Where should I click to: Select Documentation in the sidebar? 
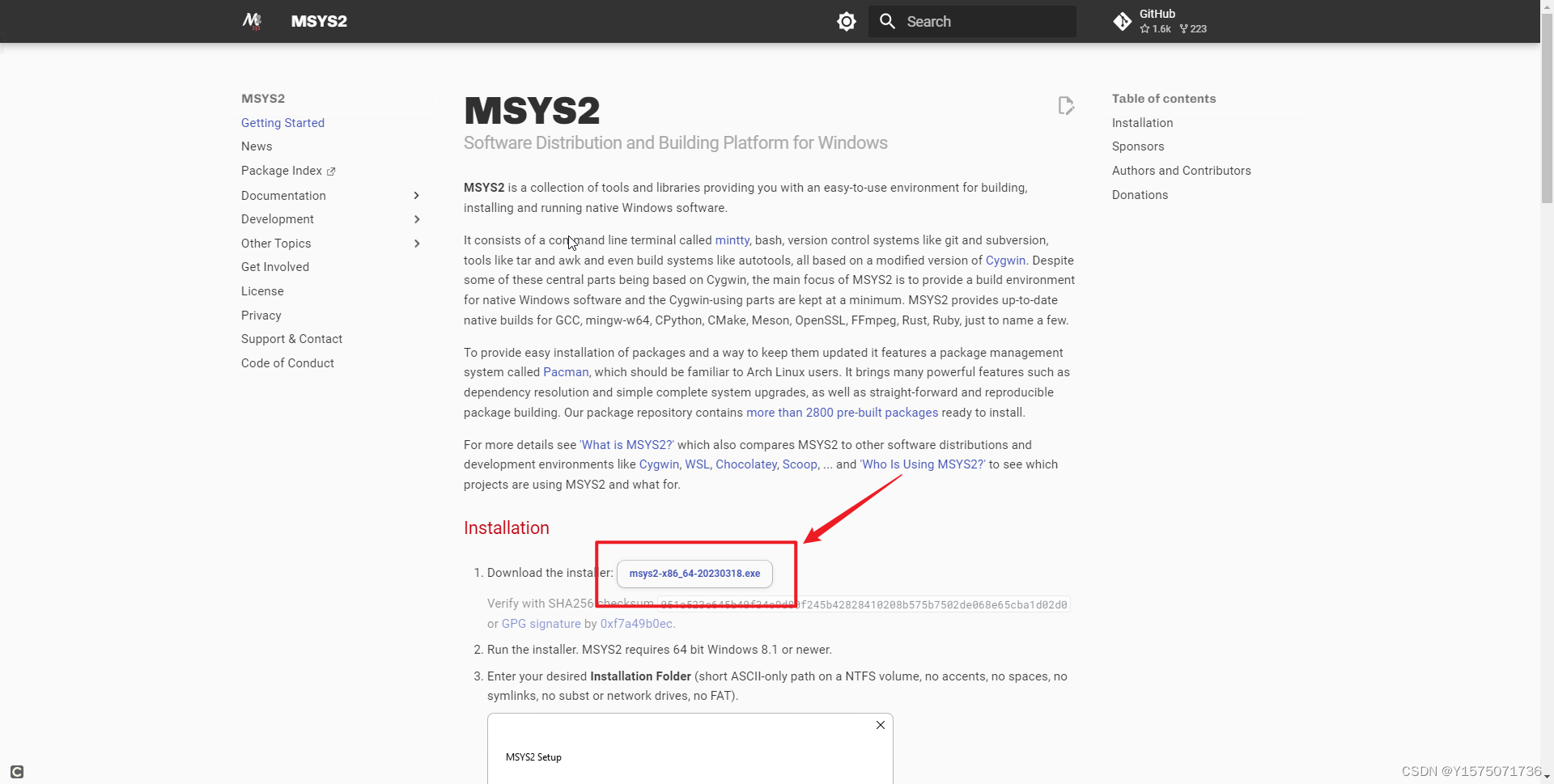tap(283, 196)
